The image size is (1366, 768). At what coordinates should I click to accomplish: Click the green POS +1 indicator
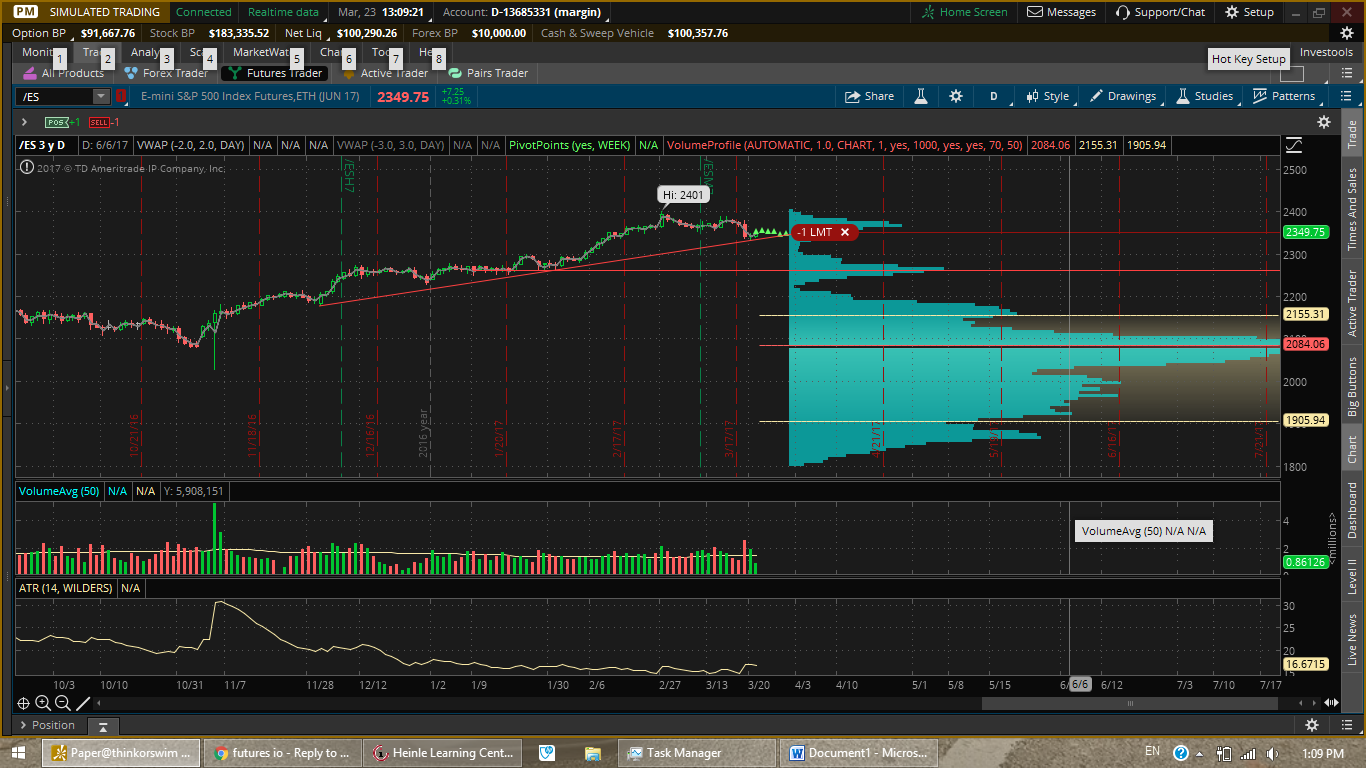click(x=62, y=122)
